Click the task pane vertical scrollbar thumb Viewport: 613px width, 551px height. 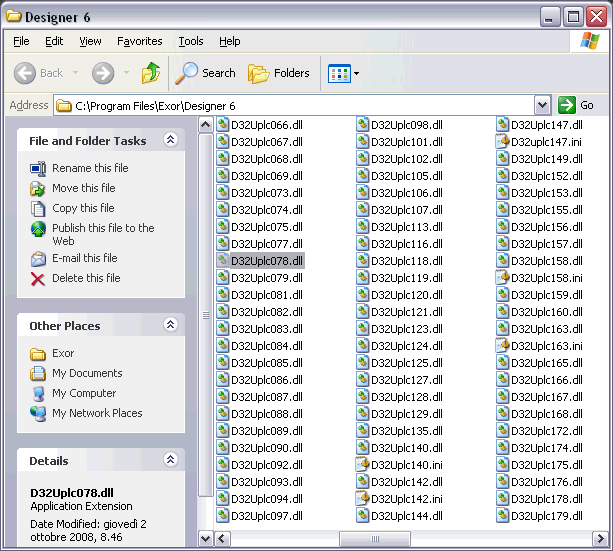[x=206, y=315]
